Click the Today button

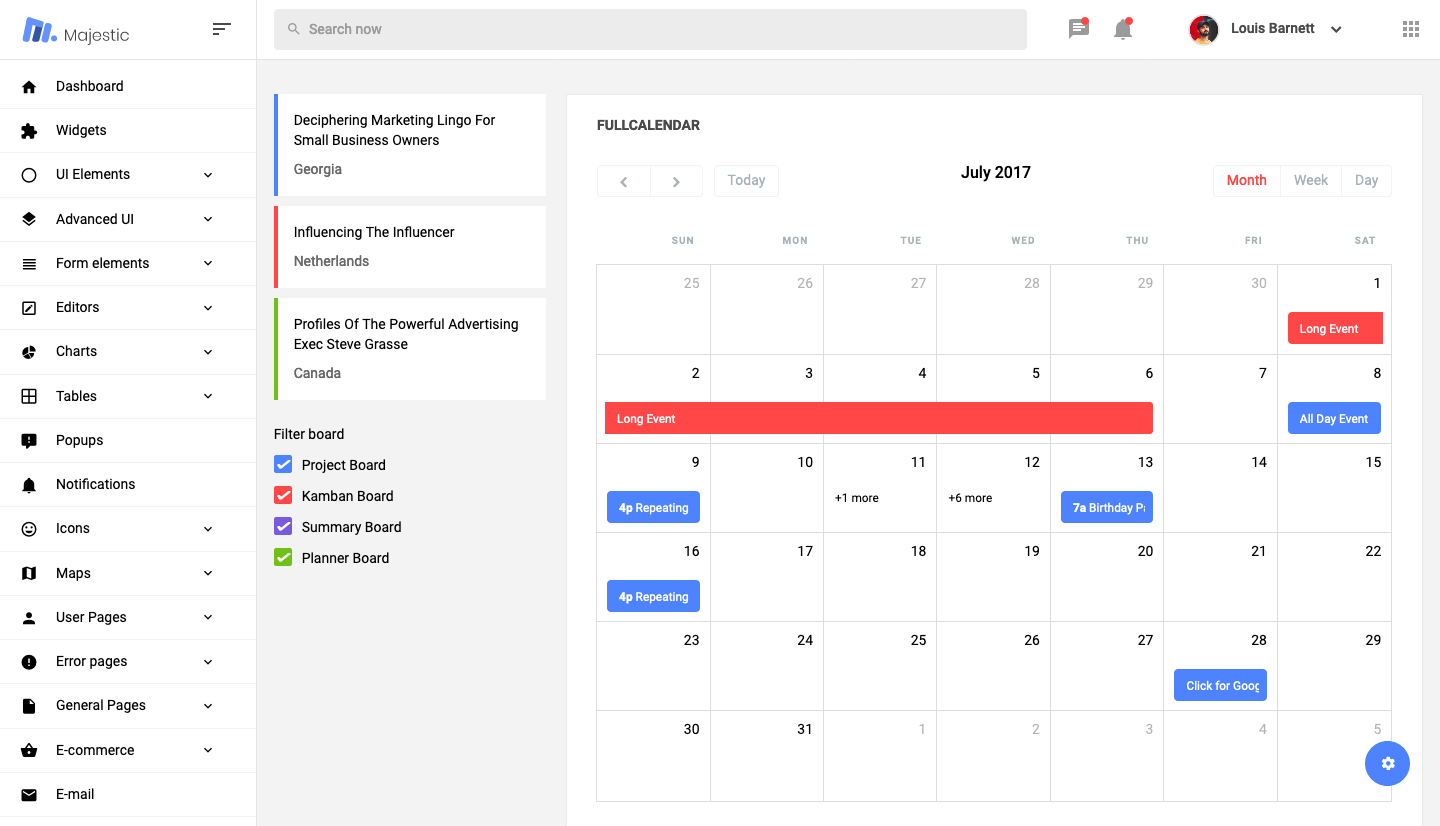(746, 181)
